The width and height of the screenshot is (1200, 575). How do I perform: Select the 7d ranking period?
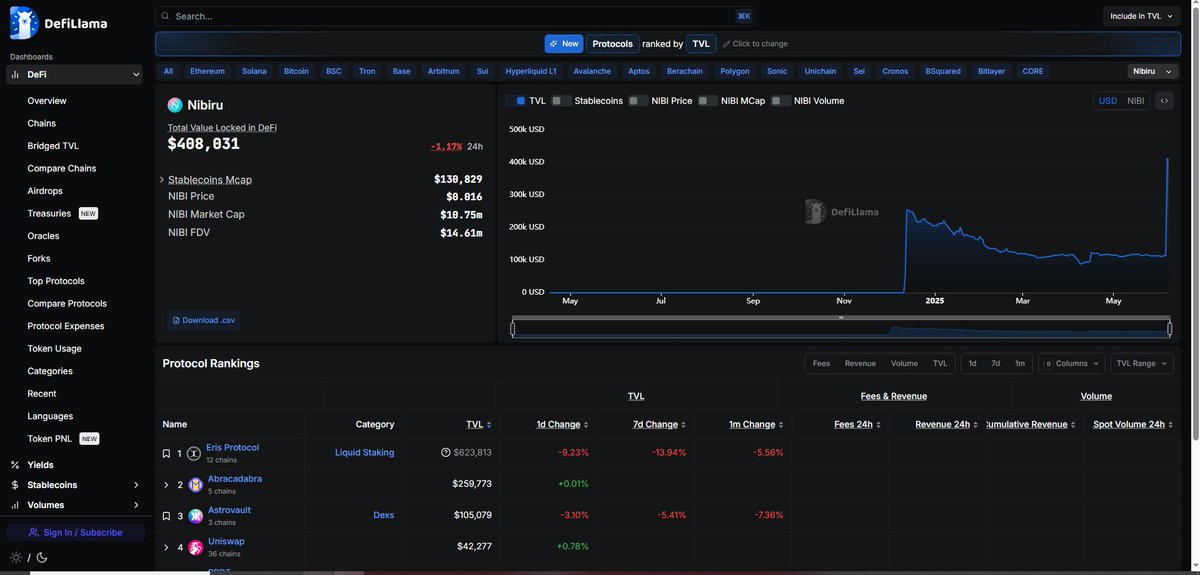(x=995, y=364)
